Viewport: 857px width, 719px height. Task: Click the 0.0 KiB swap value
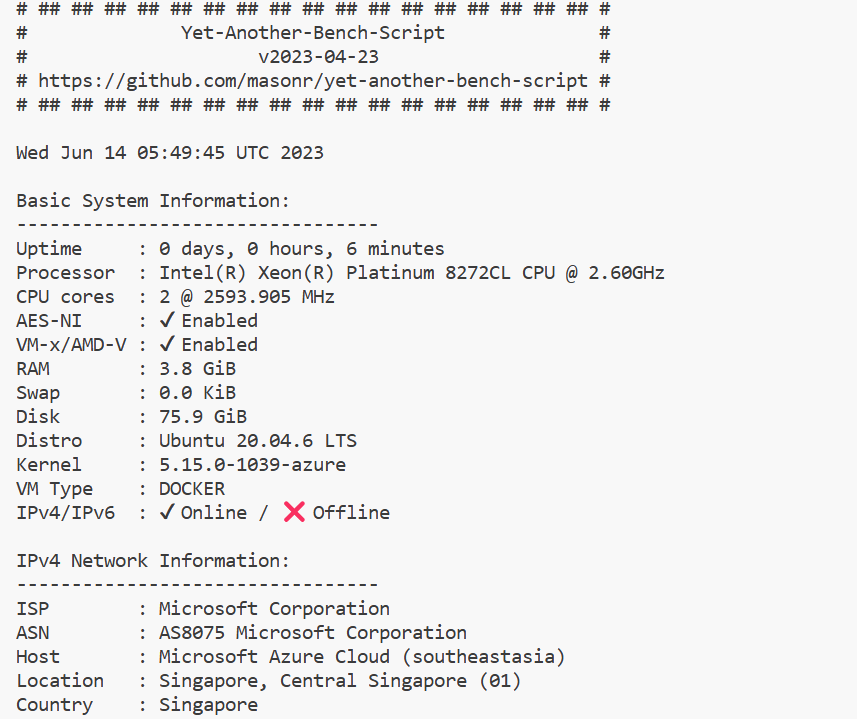coord(197,393)
